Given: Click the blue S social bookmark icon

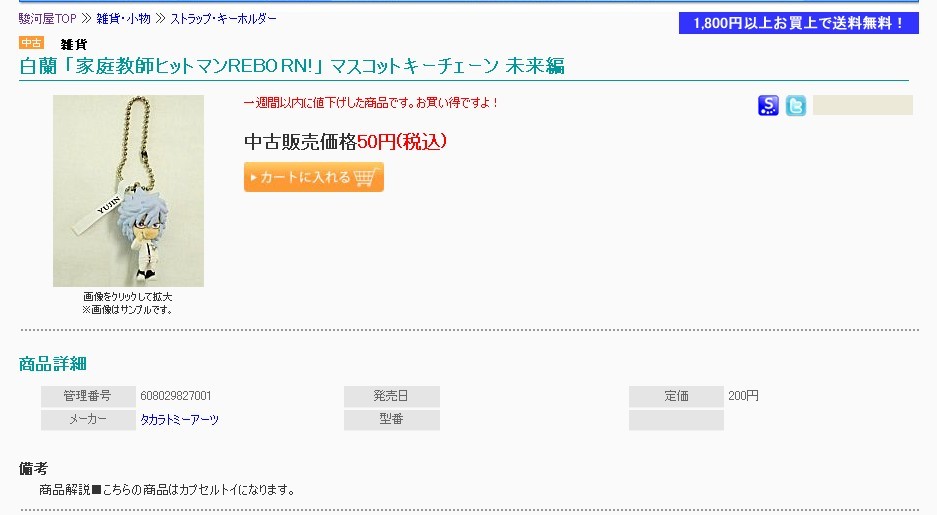Looking at the screenshot, I should tap(768, 105).
